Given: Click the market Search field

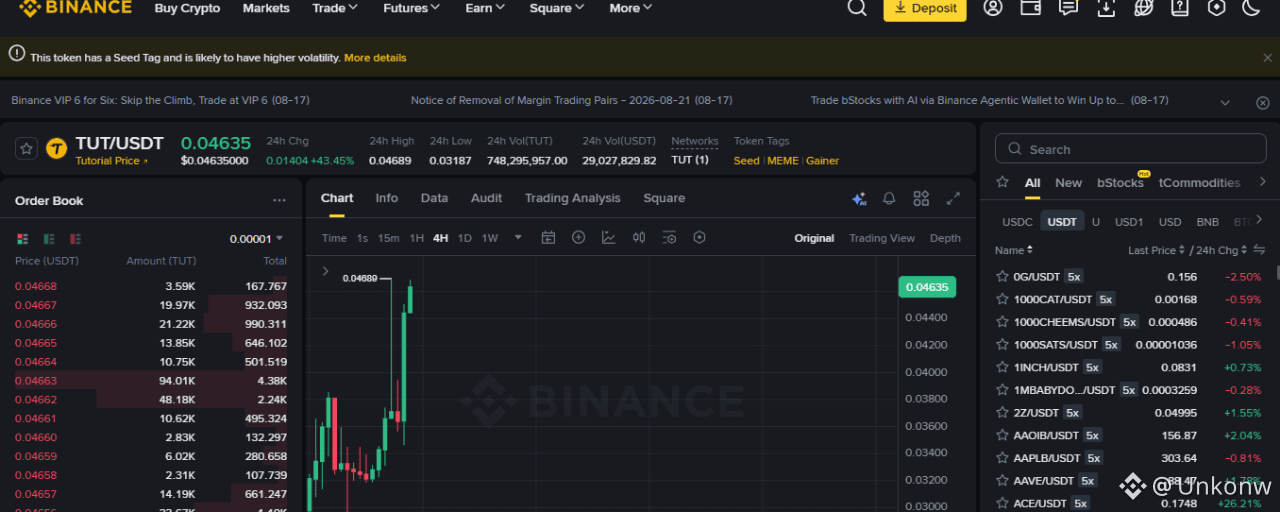Looking at the screenshot, I should pyautogui.click(x=1130, y=149).
